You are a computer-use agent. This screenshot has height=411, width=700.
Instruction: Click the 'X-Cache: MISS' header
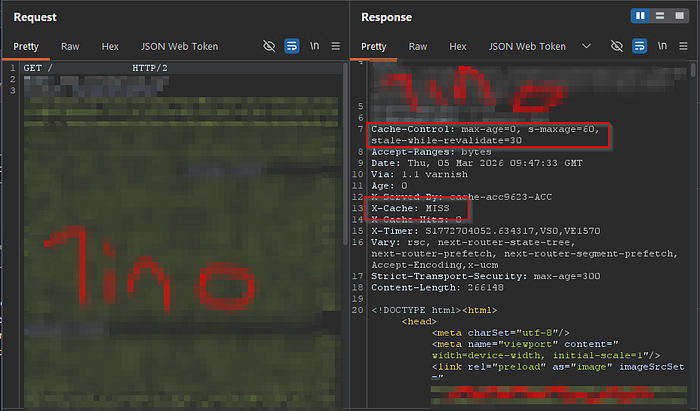[x=410, y=208]
